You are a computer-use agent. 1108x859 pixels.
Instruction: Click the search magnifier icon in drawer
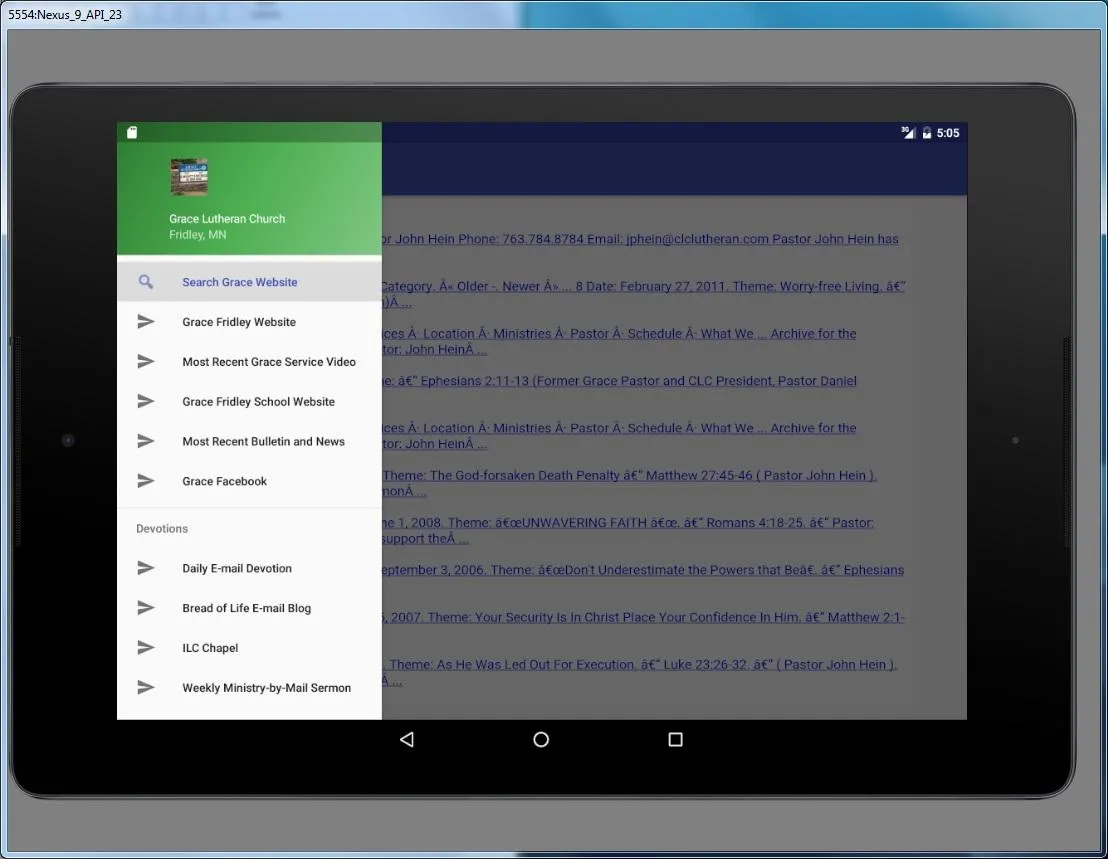[146, 282]
